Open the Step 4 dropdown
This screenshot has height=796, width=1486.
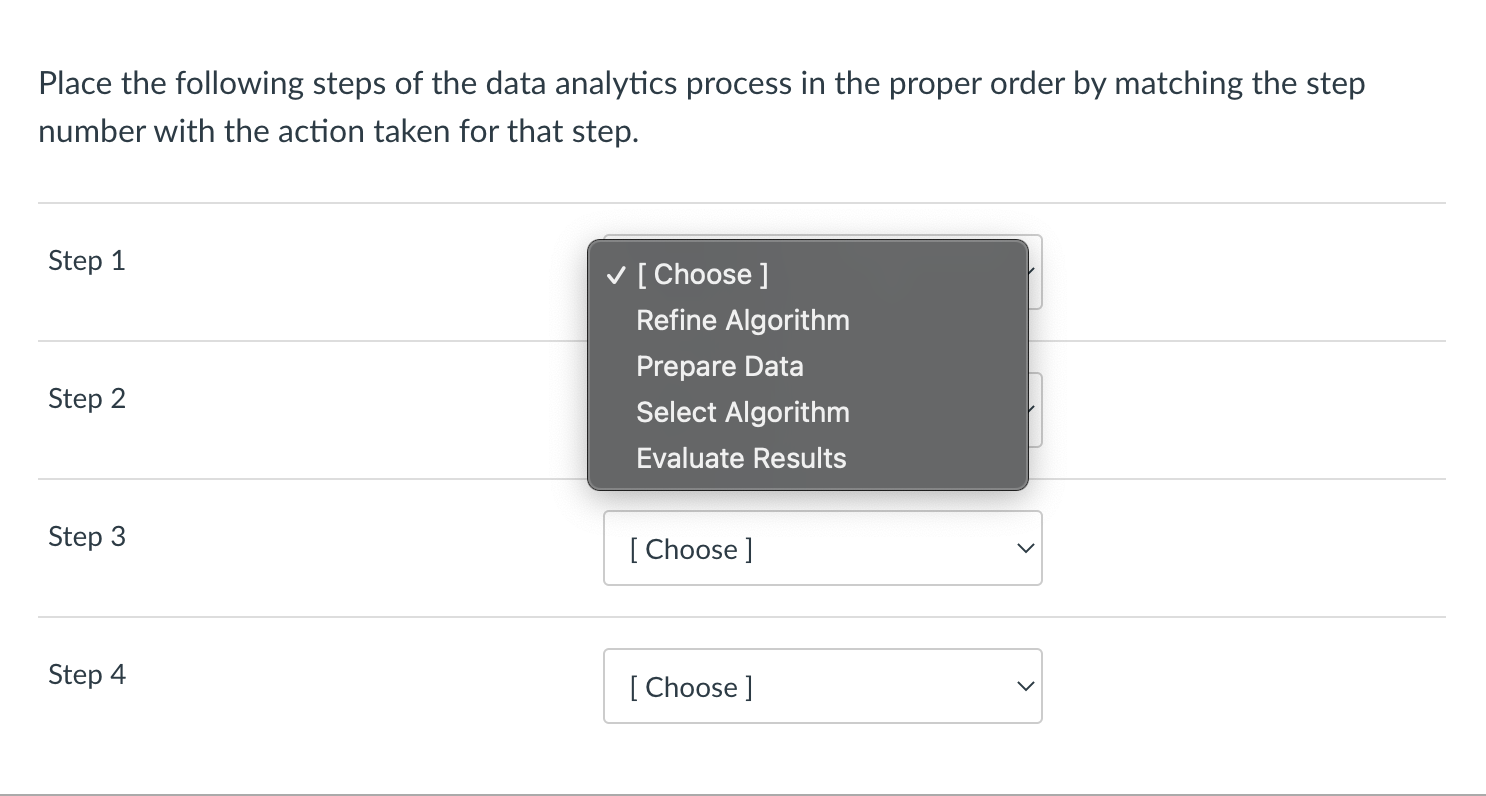(822, 686)
